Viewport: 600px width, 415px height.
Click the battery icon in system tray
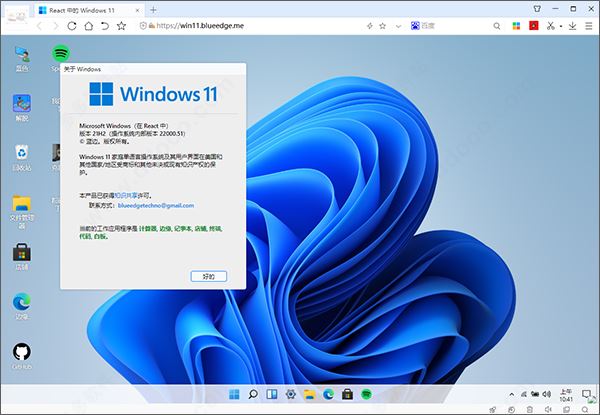click(535, 394)
